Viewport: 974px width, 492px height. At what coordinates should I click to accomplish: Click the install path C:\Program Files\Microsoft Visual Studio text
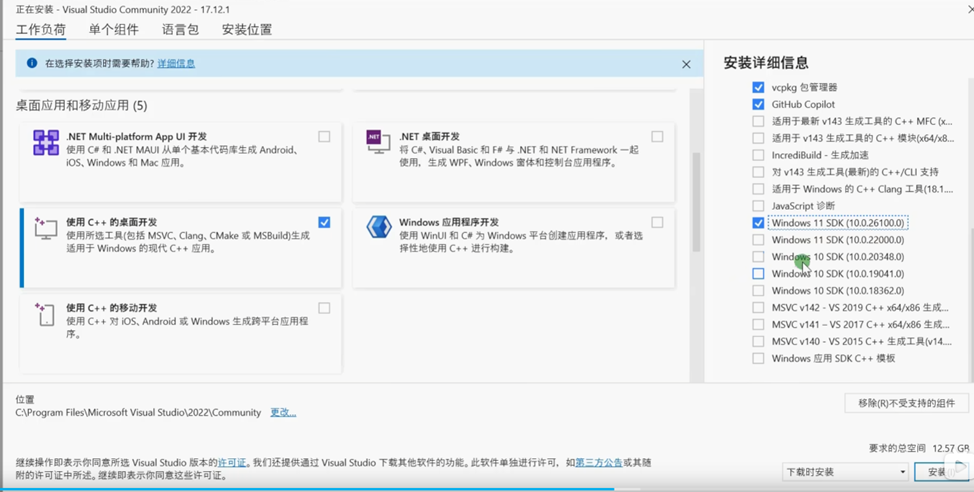[138, 412]
